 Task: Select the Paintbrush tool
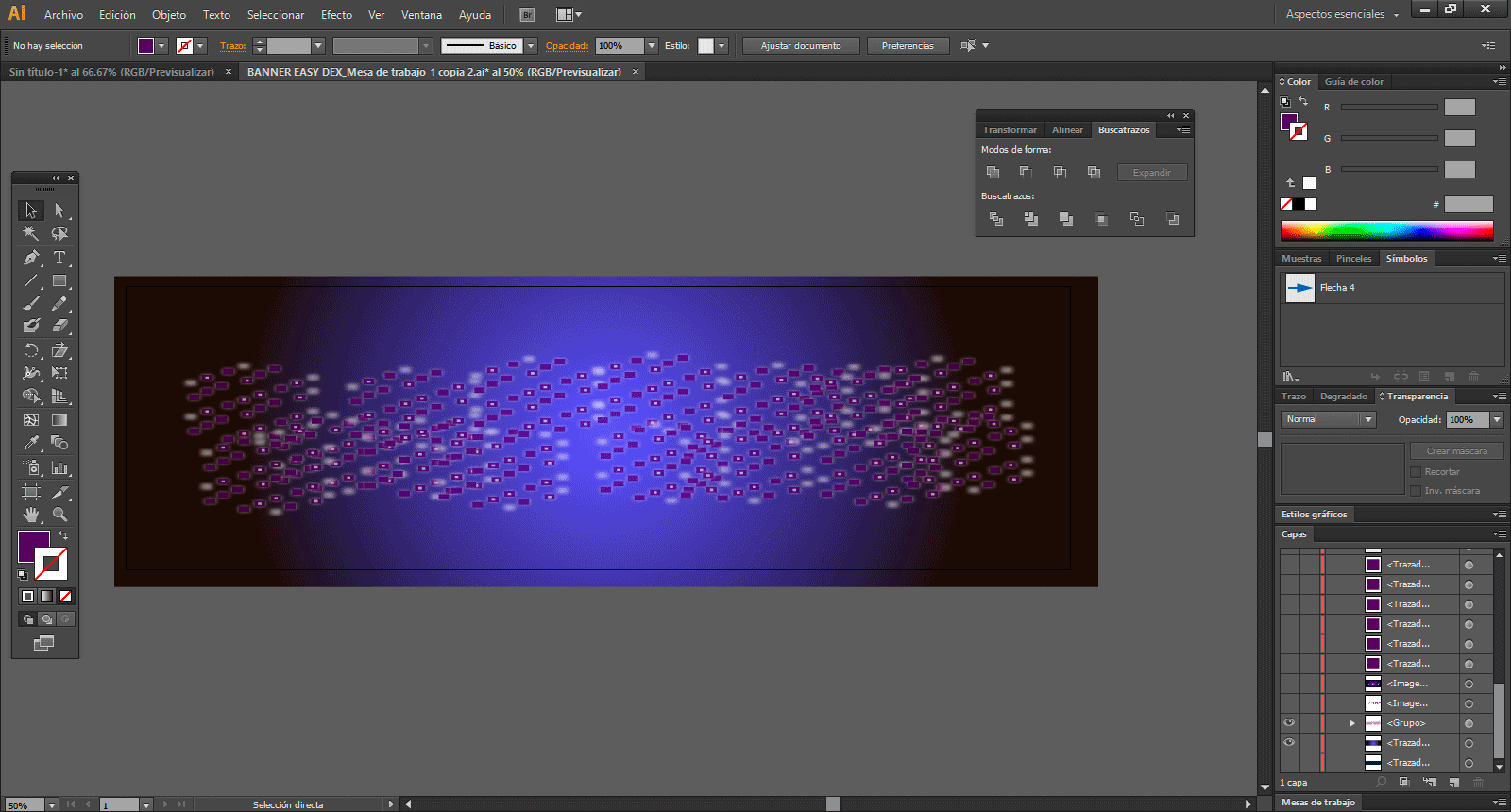tap(31, 303)
